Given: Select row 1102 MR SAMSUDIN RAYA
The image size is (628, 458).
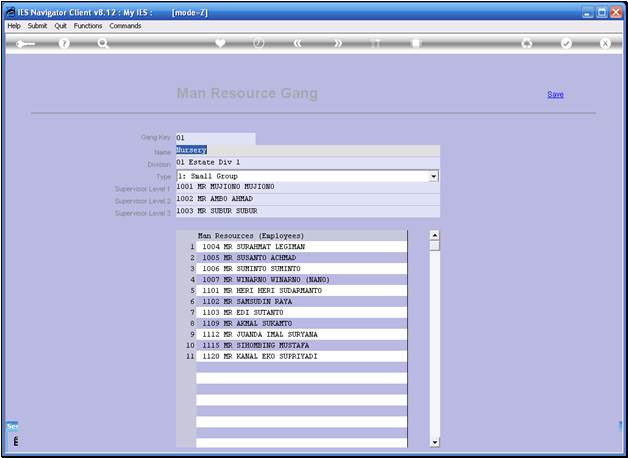Looking at the screenshot, I should pyautogui.click(x=302, y=301).
